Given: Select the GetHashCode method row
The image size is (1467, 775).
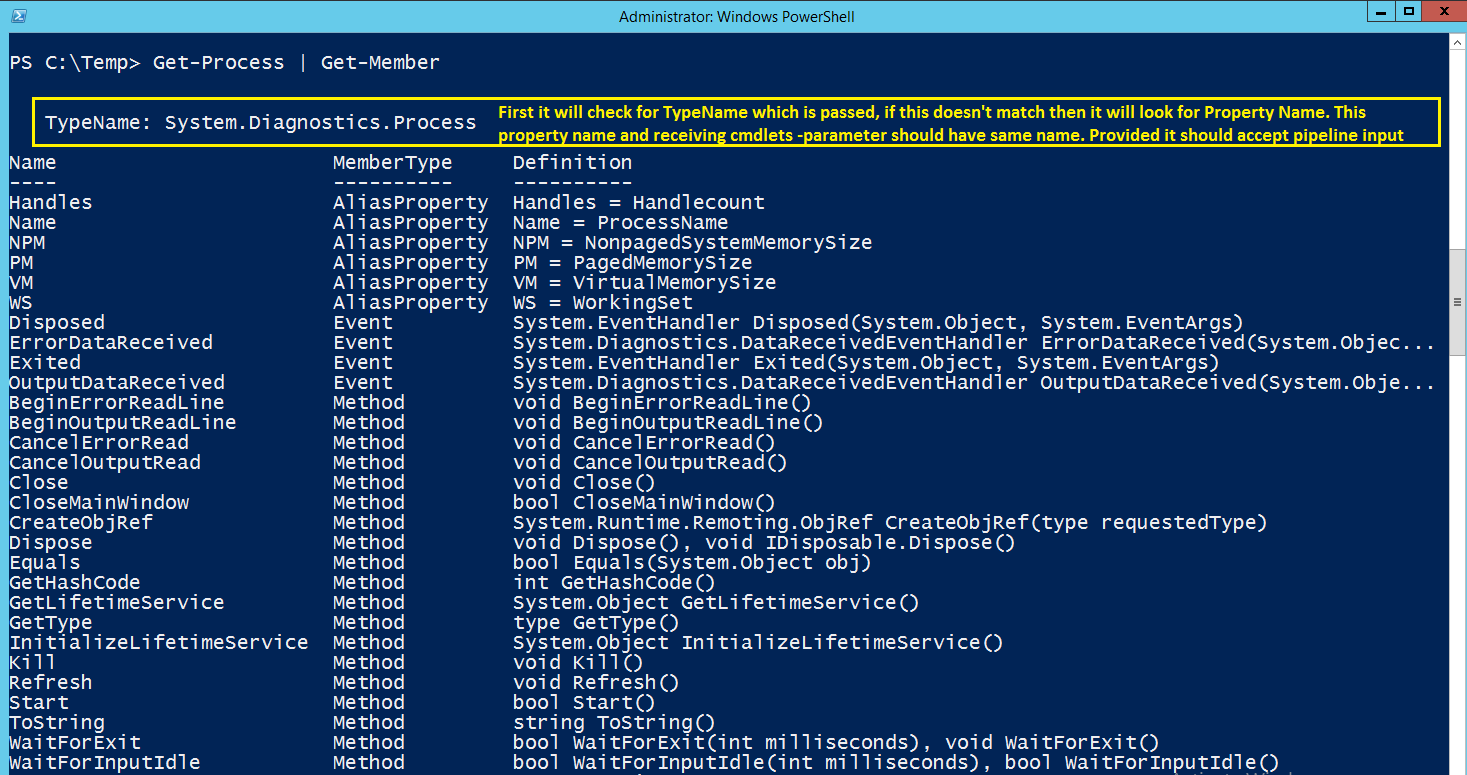Looking at the screenshot, I should tap(73, 582).
